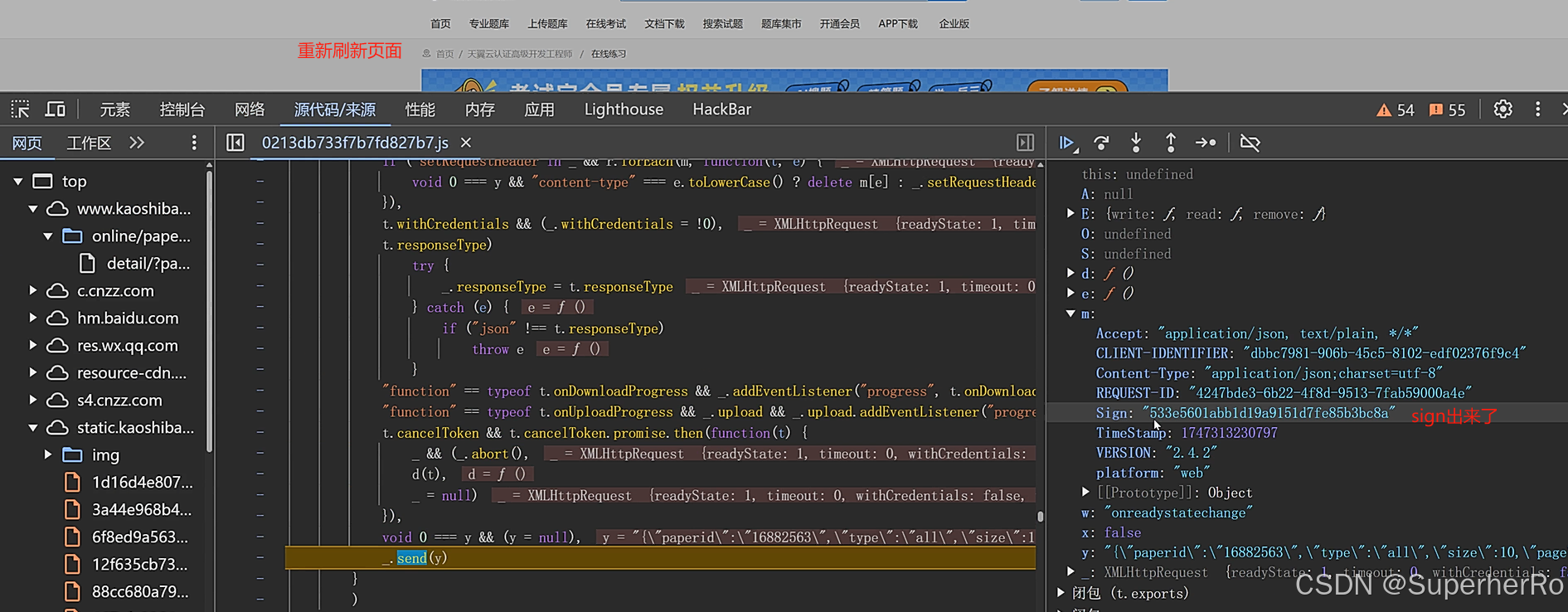1568x612 pixels.
Task: Expand the [[Prototype]]: Object entry
Action: pos(1085,493)
